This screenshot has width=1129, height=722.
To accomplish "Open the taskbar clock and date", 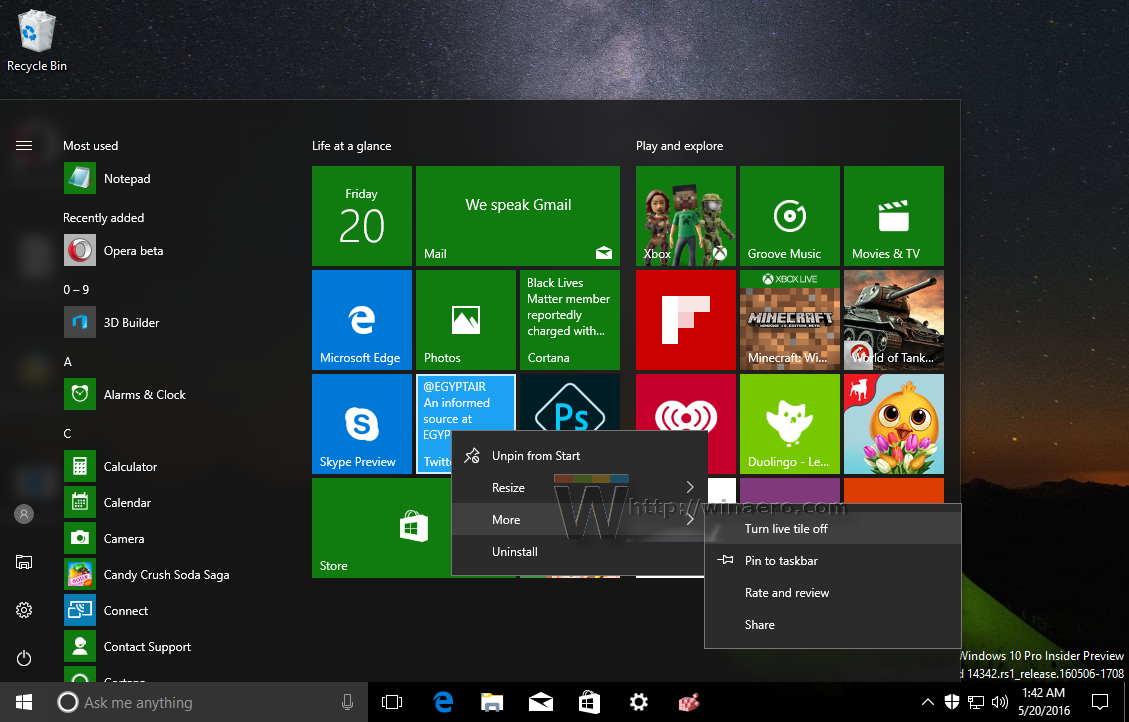I will (x=1044, y=702).
